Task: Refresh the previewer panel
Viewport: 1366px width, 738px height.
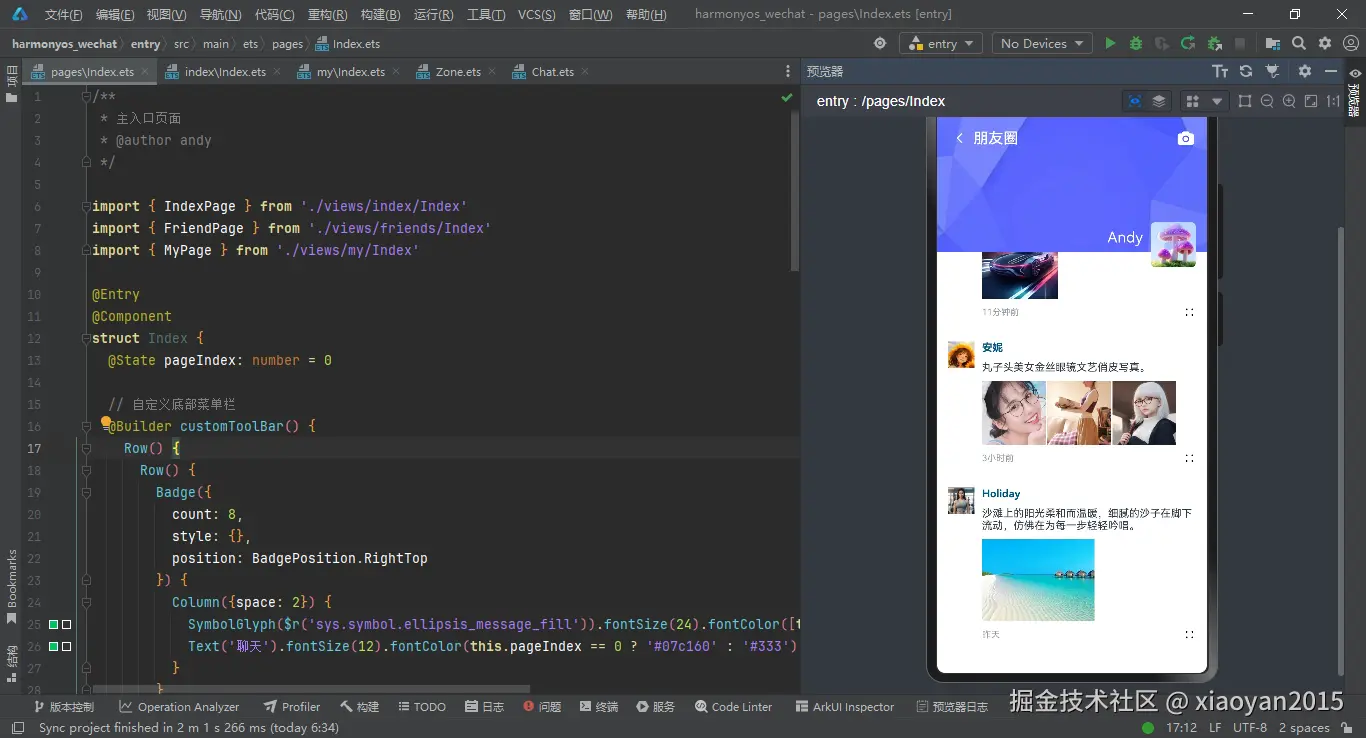Action: (x=1246, y=71)
